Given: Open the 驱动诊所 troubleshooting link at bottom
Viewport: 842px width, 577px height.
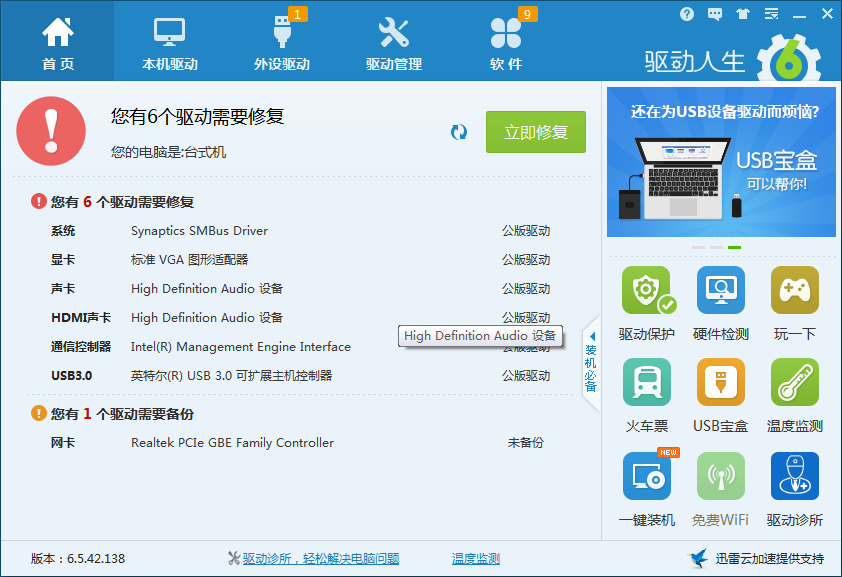Looking at the screenshot, I should tap(320, 559).
